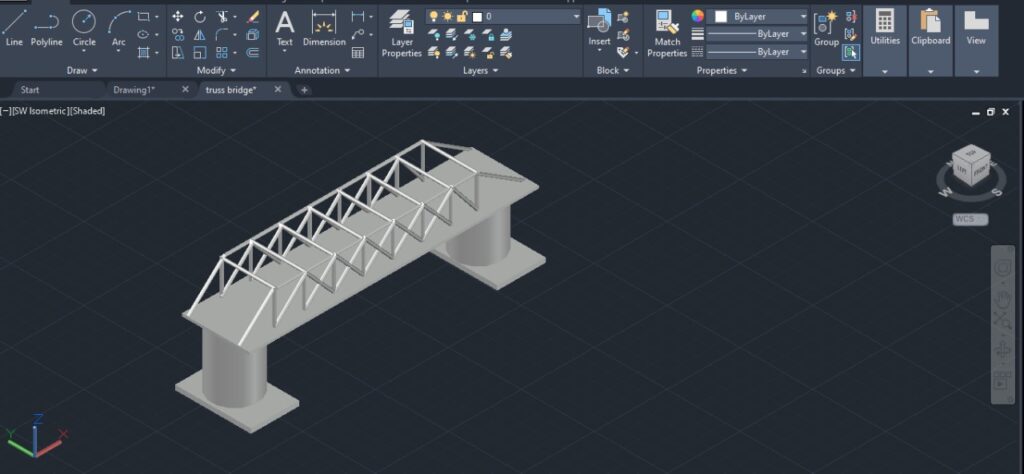Open the Start tab
The width and height of the screenshot is (1024, 474).
click(30, 90)
